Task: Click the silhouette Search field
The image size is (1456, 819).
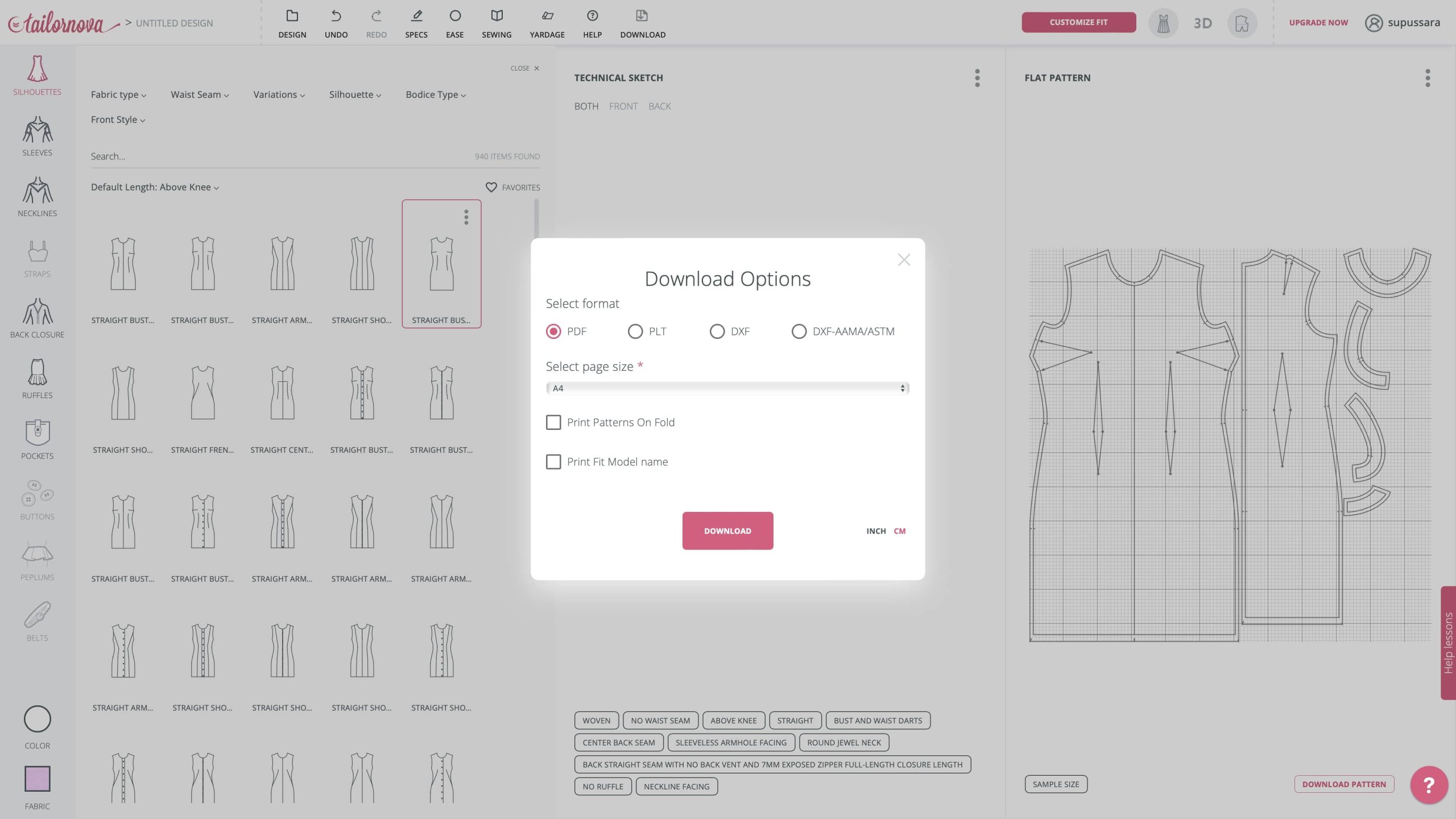Action: pos(279,156)
